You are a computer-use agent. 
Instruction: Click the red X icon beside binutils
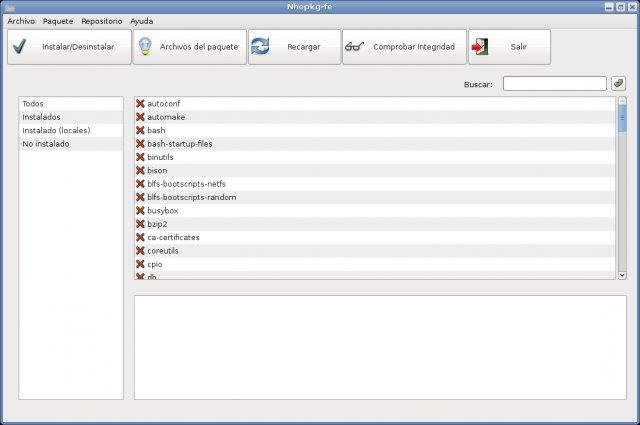[140, 157]
